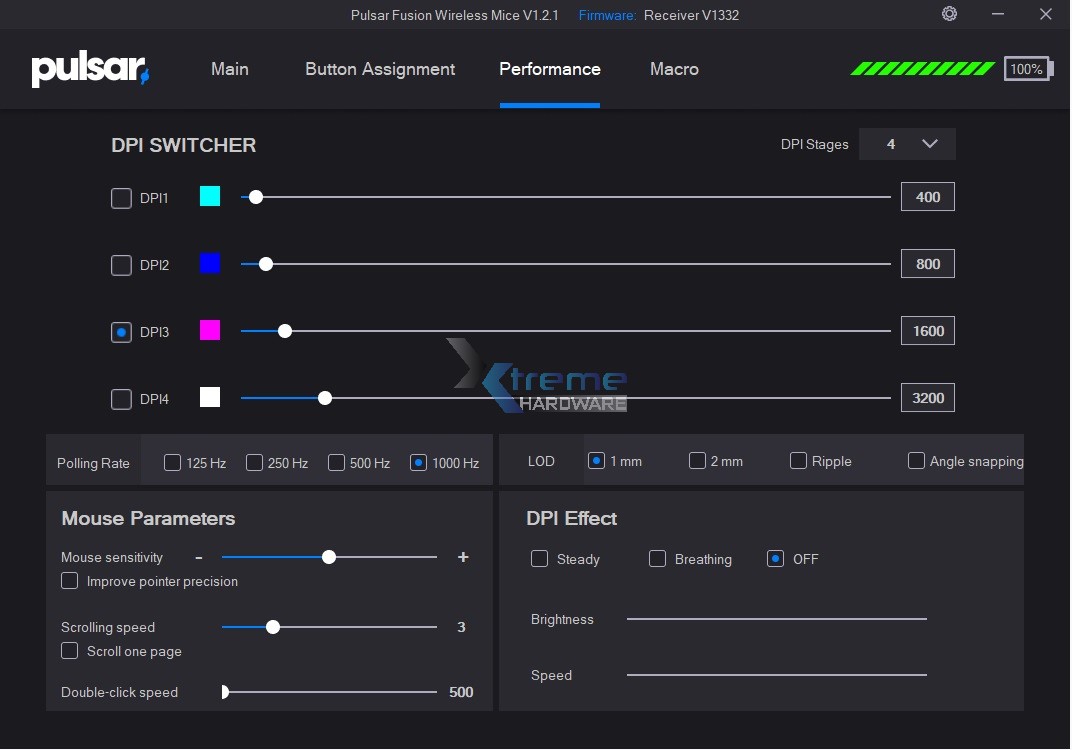The width and height of the screenshot is (1072, 750).
Task: Open settings via the gear icon
Action: pos(949,14)
